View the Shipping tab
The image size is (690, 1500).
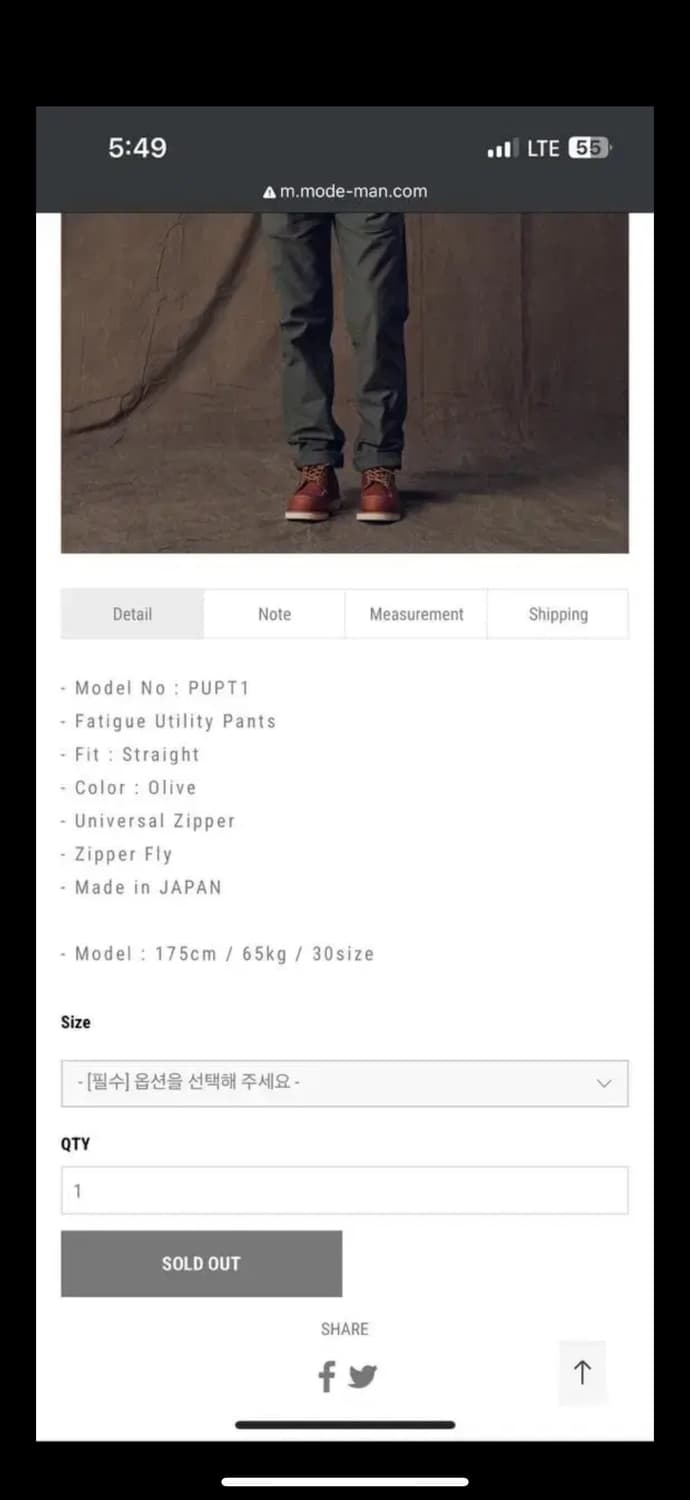(558, 614)
